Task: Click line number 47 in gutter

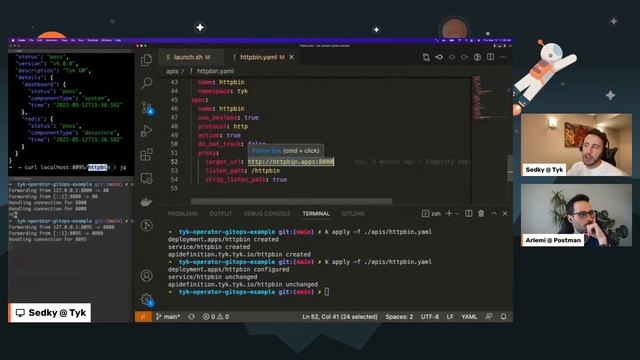Action: click(174, 118)
